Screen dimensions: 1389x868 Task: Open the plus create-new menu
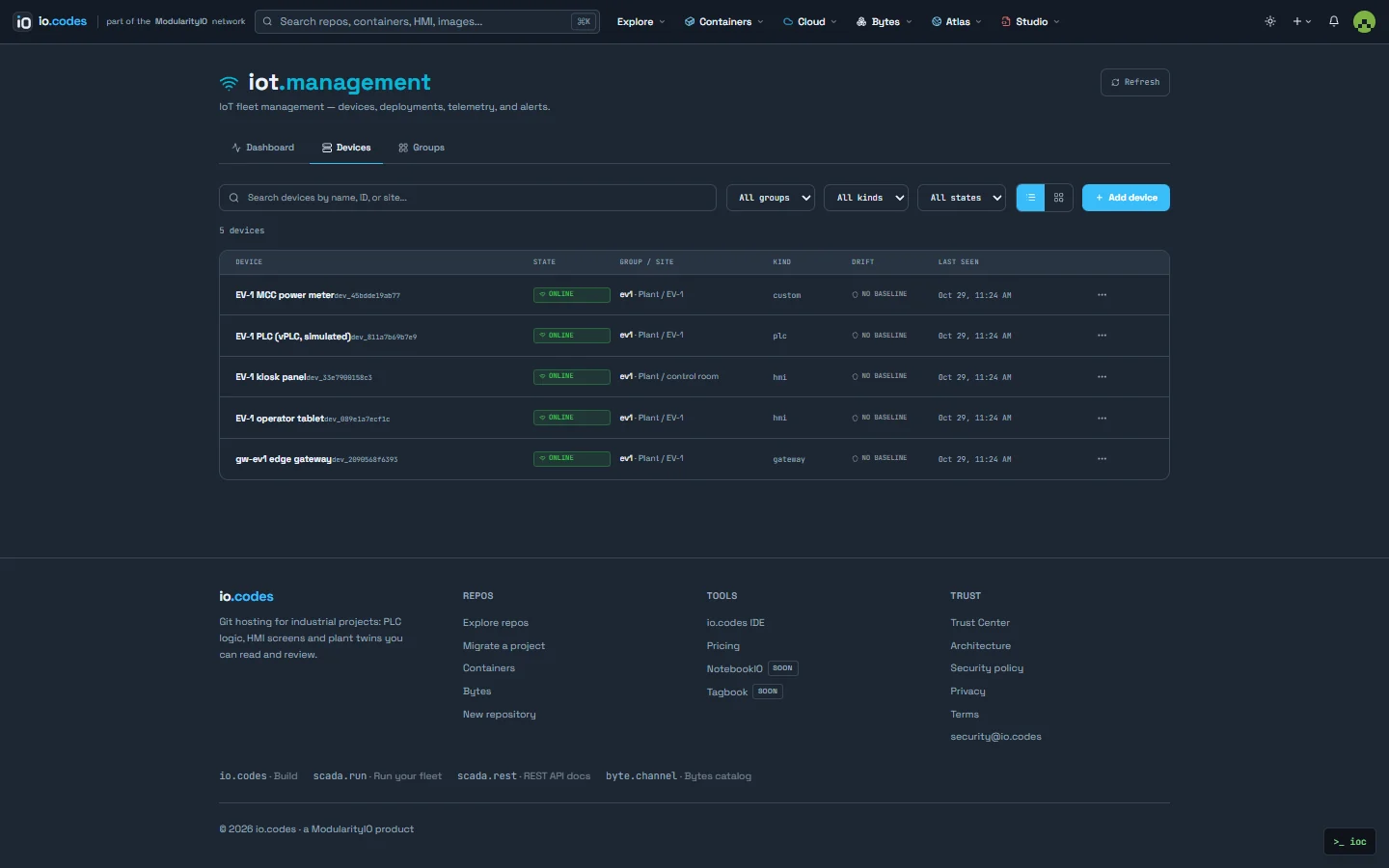(x=1302, y=21)
